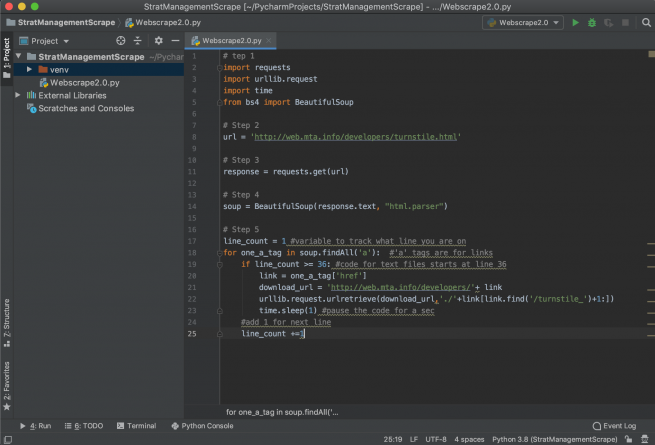655x445 pixels.
Task: Click the locate target icon in Project panel
Action: pos(120,41)
